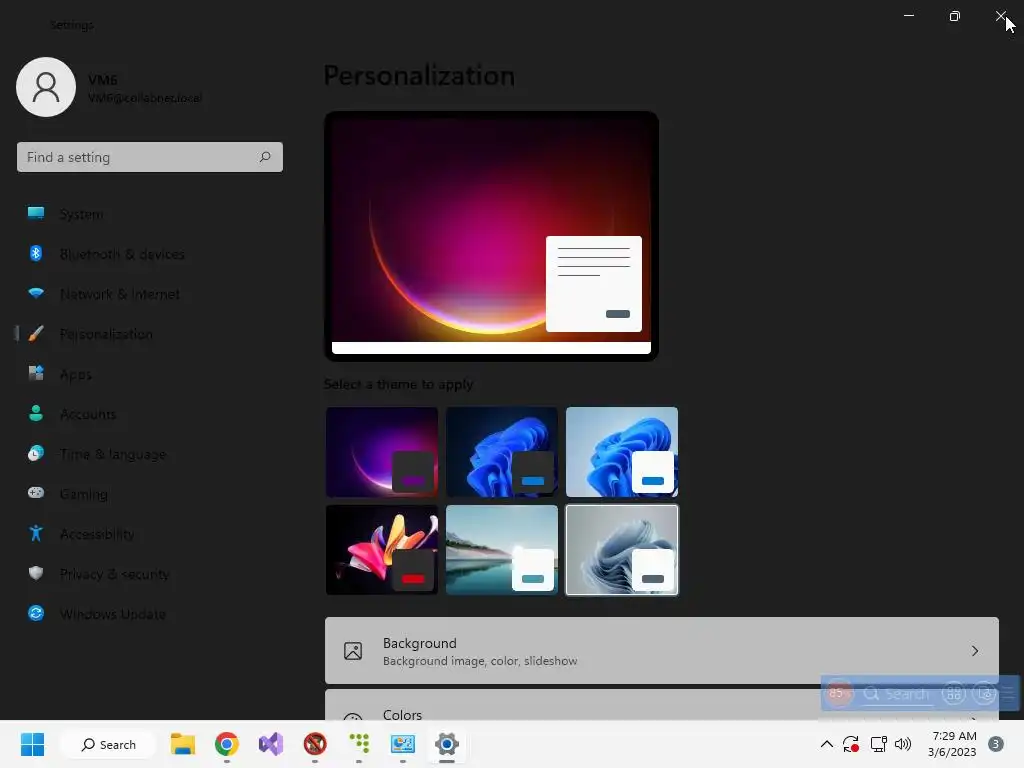Click the taskbar Search box
1024x768 pixels.
pyautogui.click(x=108, y=744)
